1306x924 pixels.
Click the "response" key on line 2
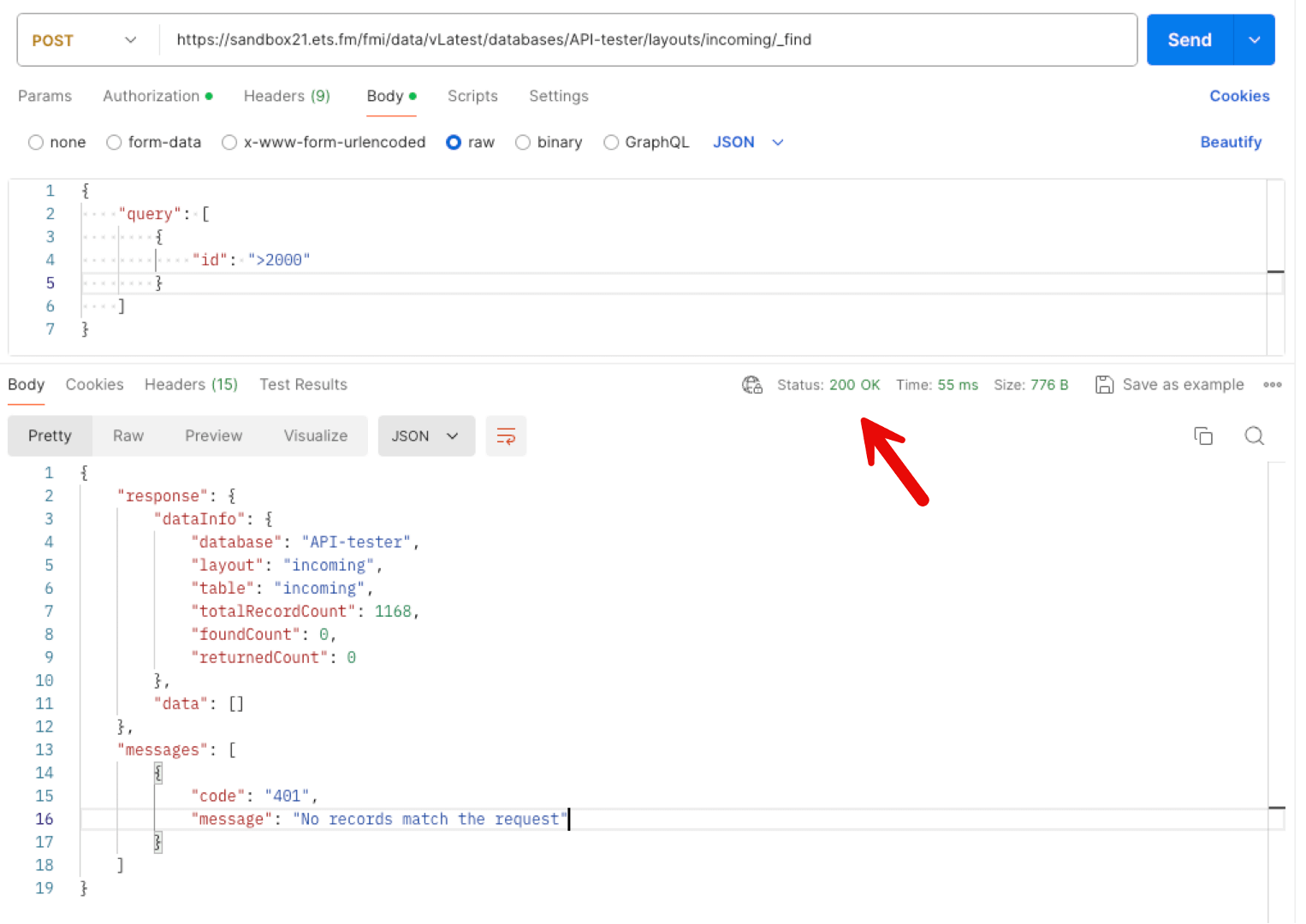pos(163,496)
